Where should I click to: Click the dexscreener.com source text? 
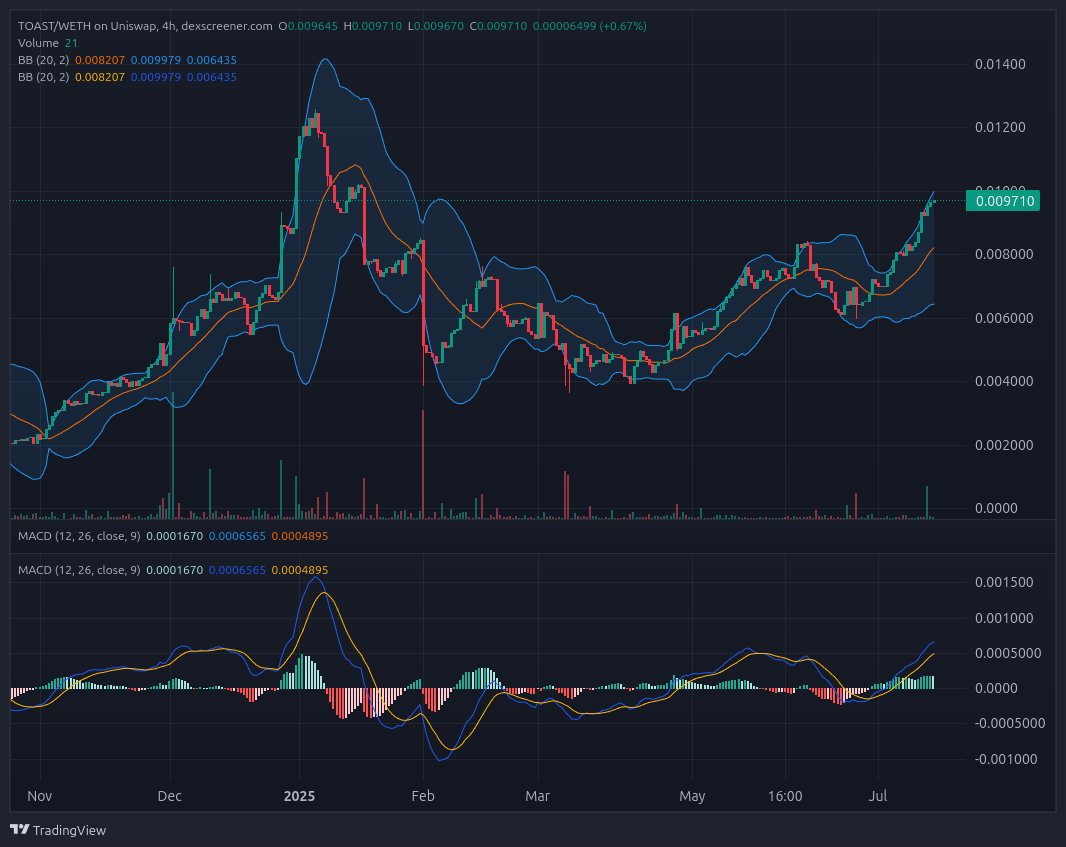[x=225, y=26]
